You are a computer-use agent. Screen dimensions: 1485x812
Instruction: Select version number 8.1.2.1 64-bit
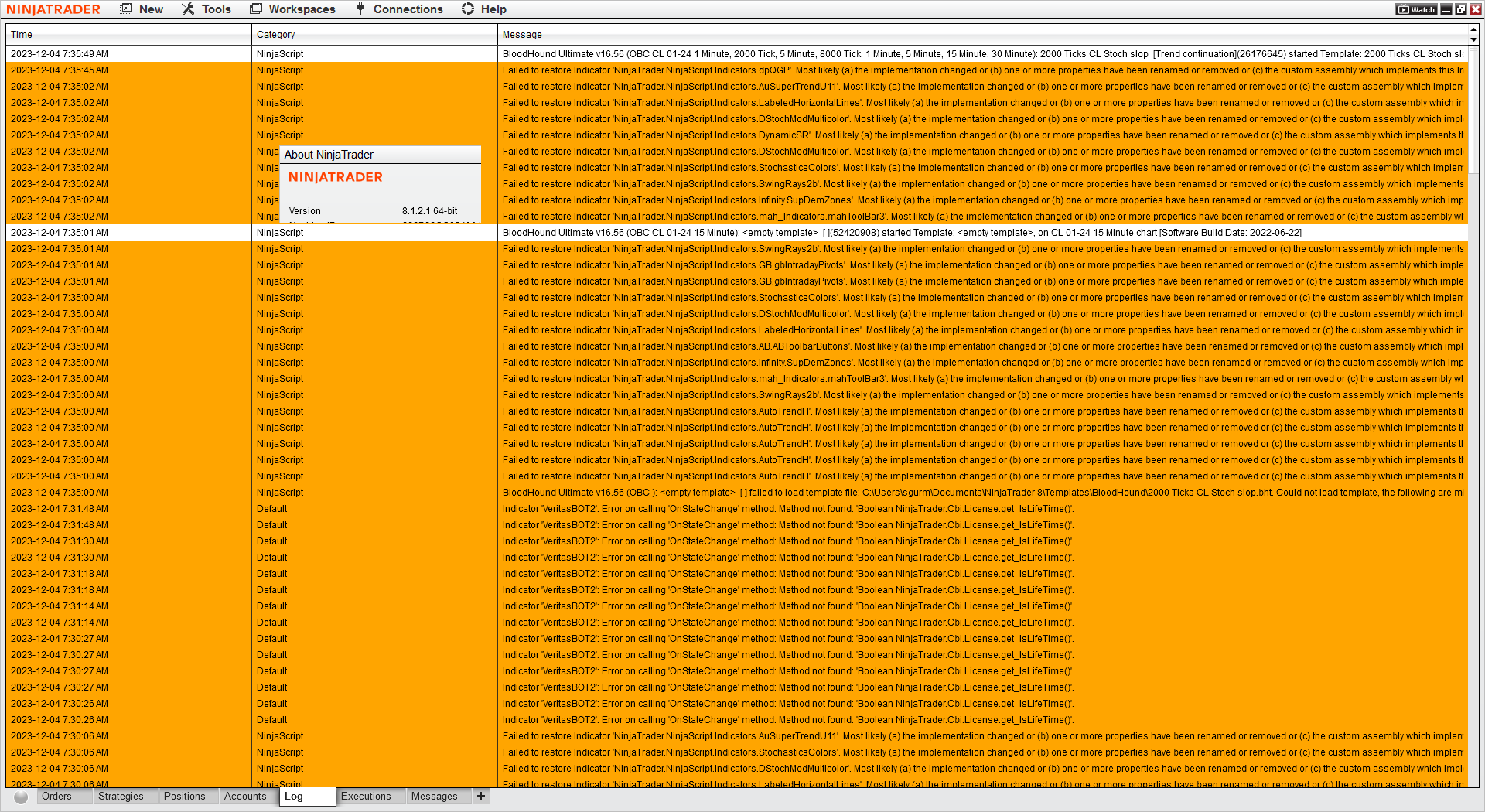click(430, 211)
